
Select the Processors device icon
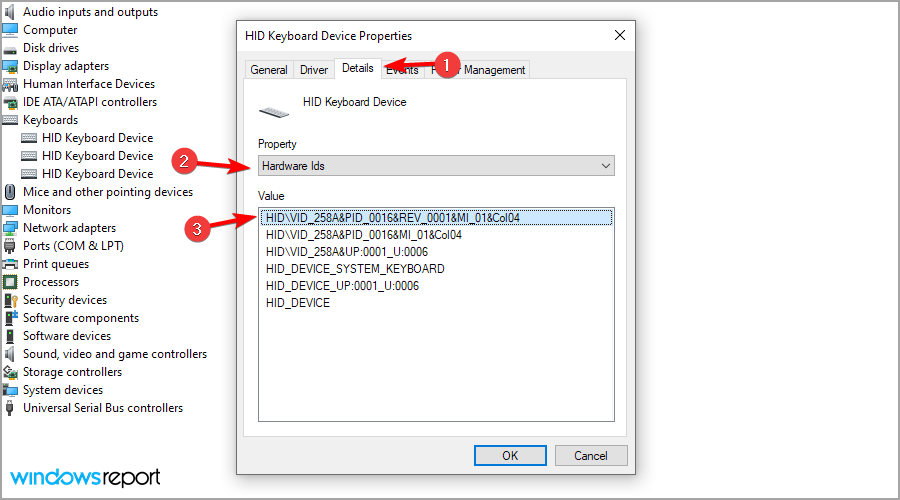click(x=10, y=282)
